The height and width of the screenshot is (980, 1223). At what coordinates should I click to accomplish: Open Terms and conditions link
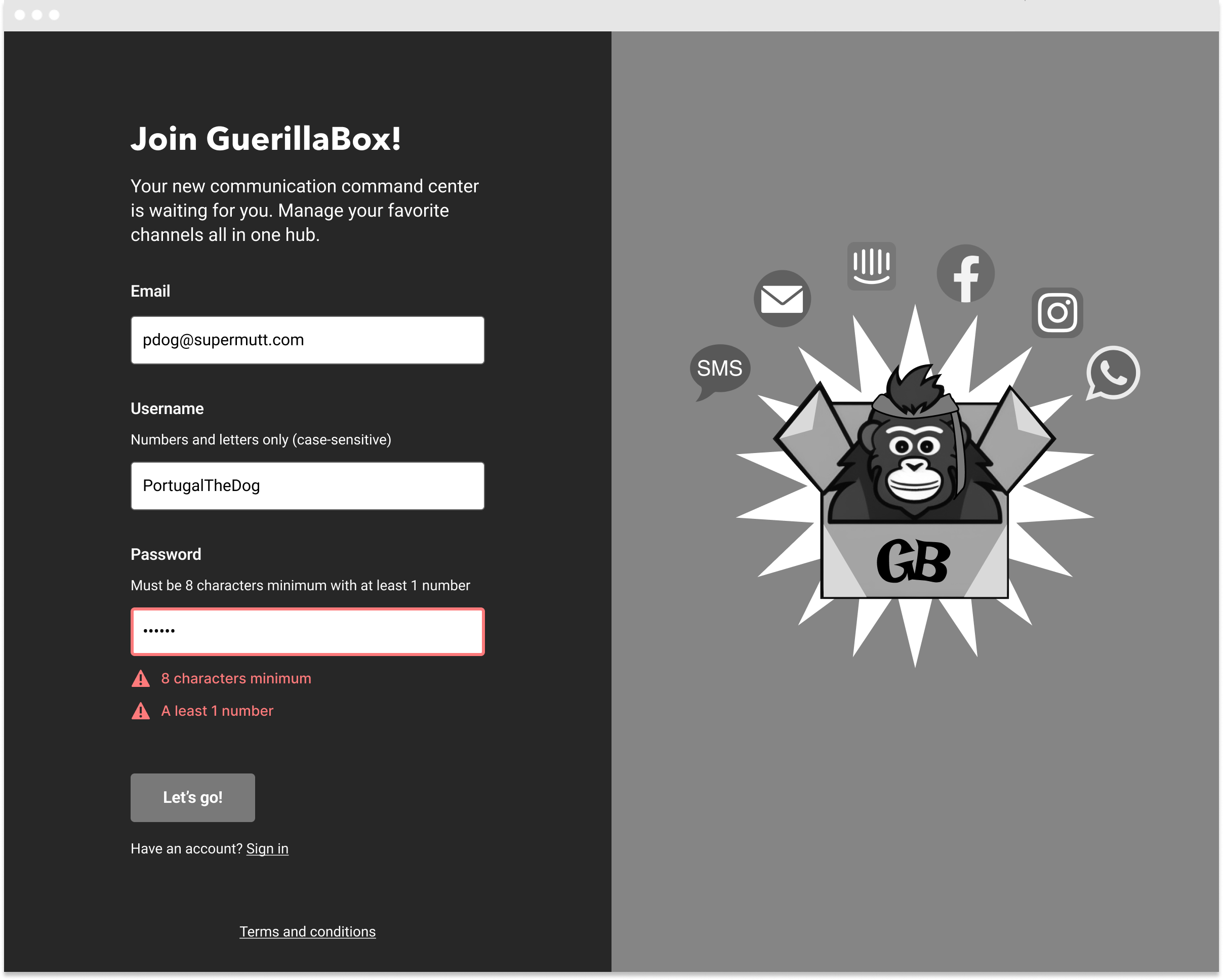coord(307,932)
